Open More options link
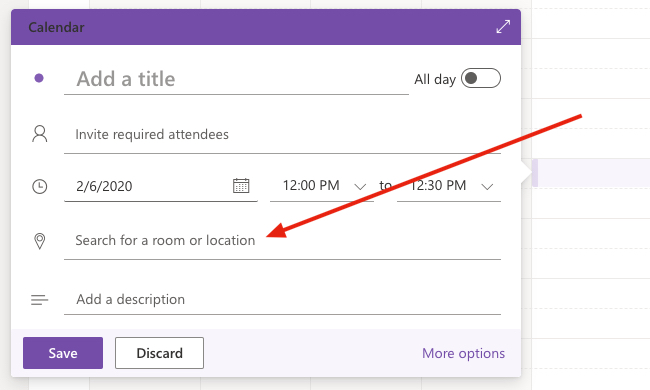The height and width of the screenshot is (390, 650). pyautogui.click(x=463, y=354)
